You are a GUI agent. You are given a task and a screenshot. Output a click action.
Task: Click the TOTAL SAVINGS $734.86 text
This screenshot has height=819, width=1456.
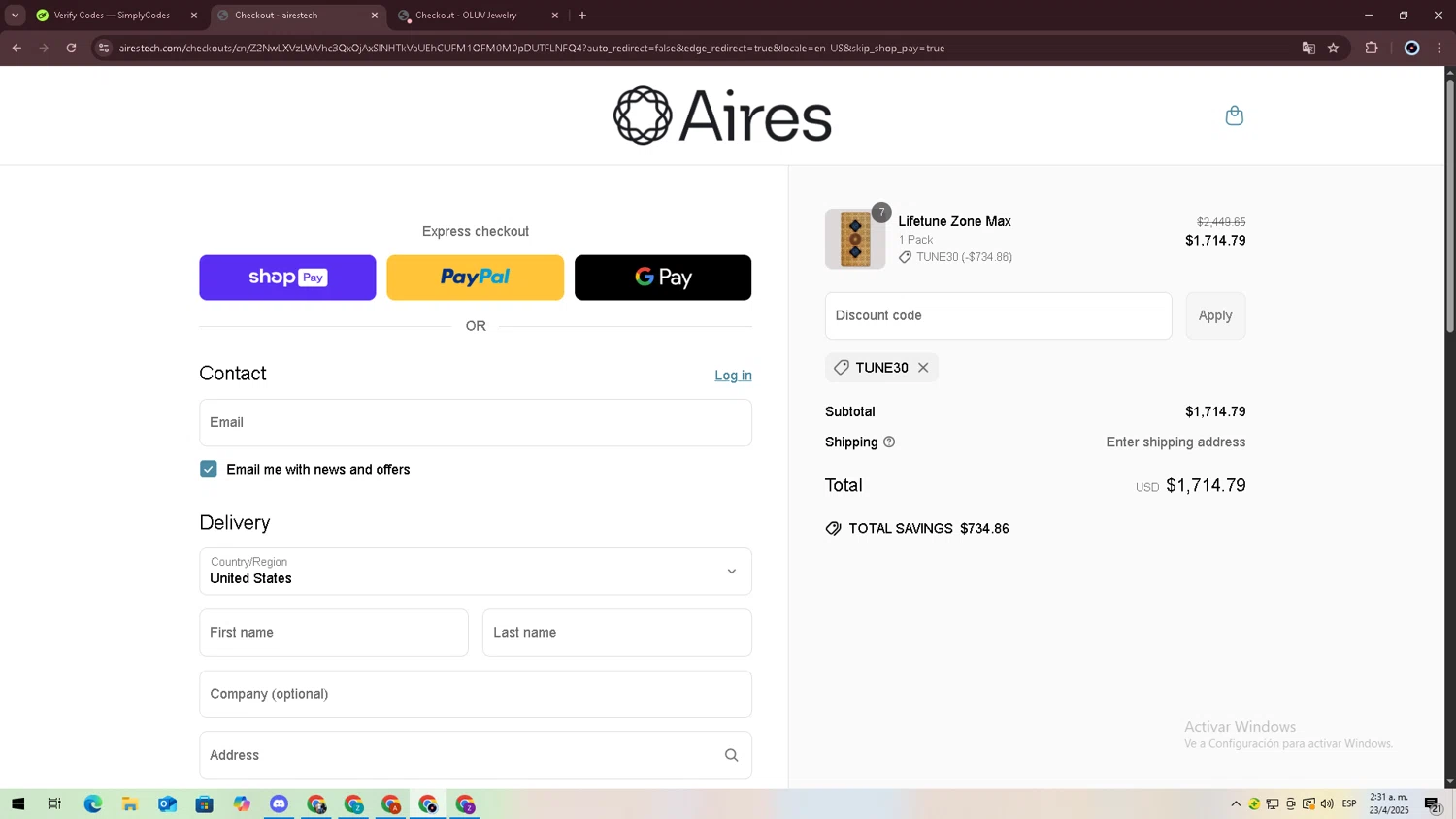(929, 529)
